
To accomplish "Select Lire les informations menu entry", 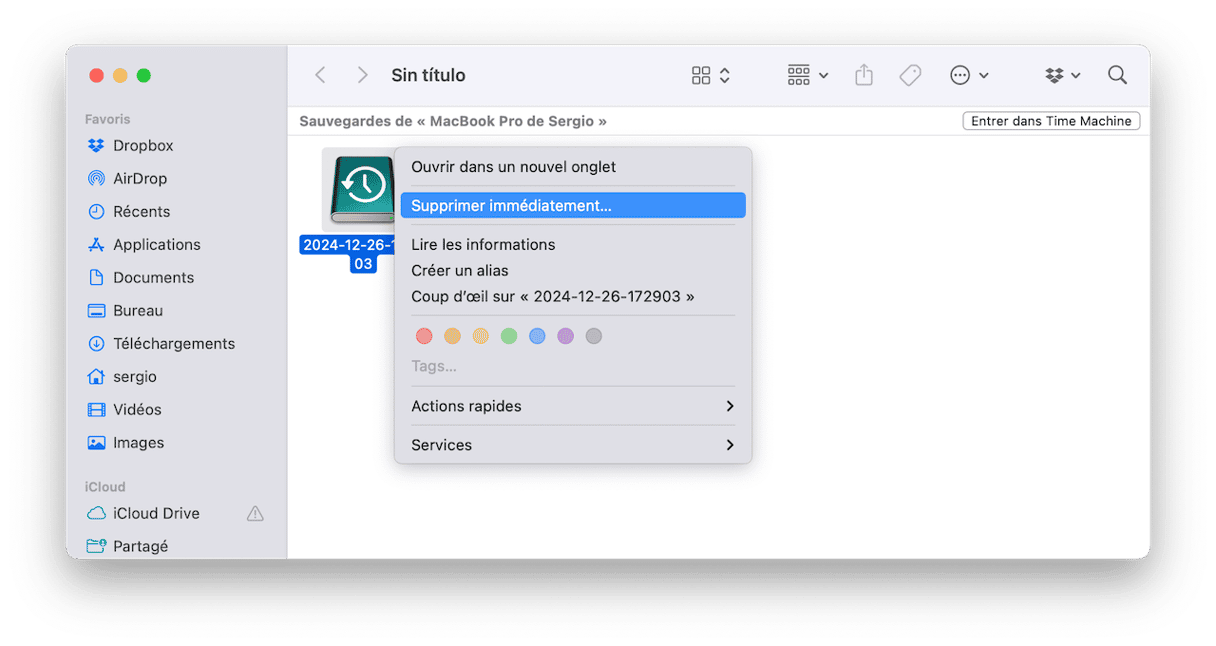I will [x=483, y=244].
